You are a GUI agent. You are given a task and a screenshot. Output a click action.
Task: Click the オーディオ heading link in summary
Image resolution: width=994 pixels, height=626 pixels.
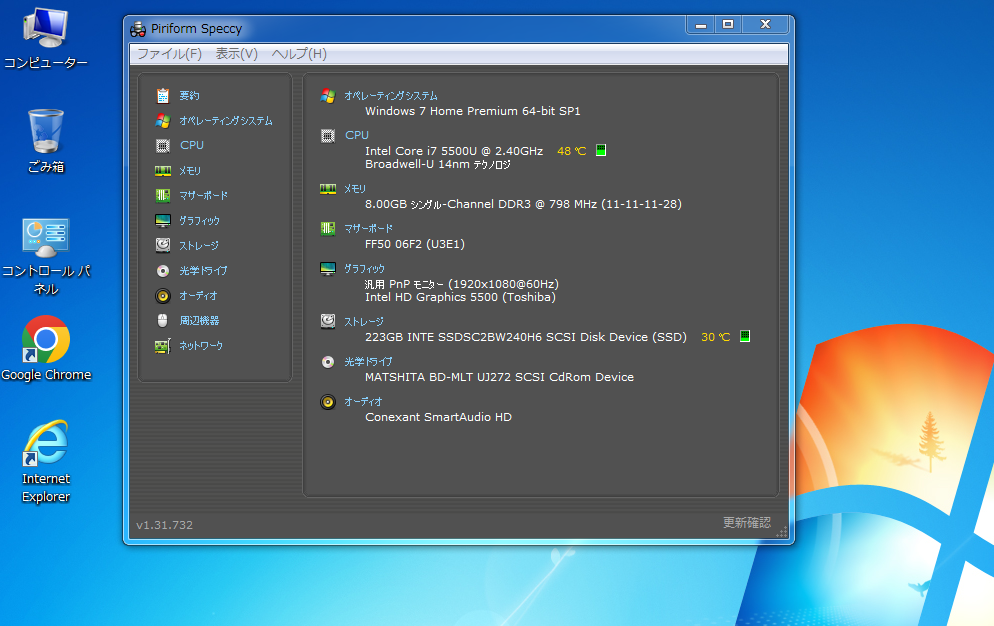coord(363,401)
